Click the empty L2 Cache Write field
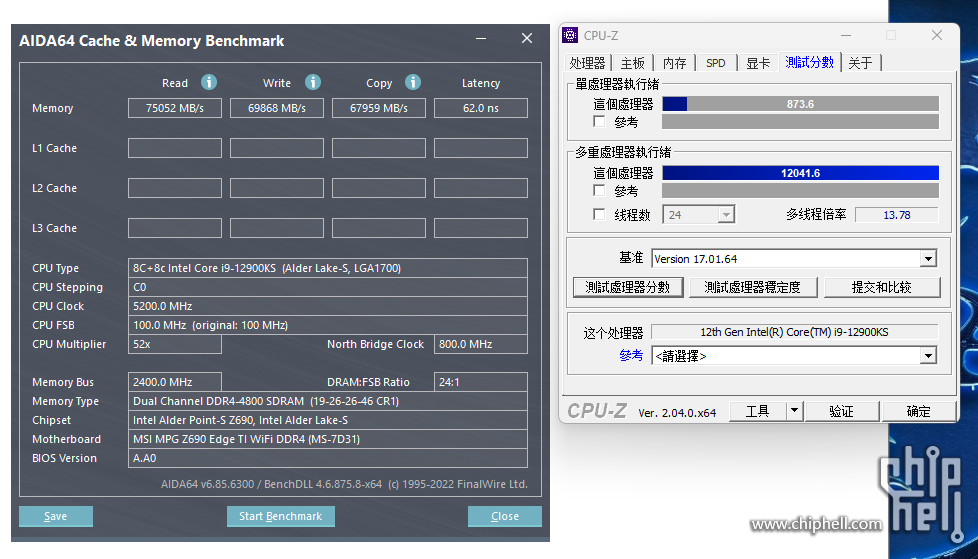Viewport: 978px width, 559px height. pos(277,188)
